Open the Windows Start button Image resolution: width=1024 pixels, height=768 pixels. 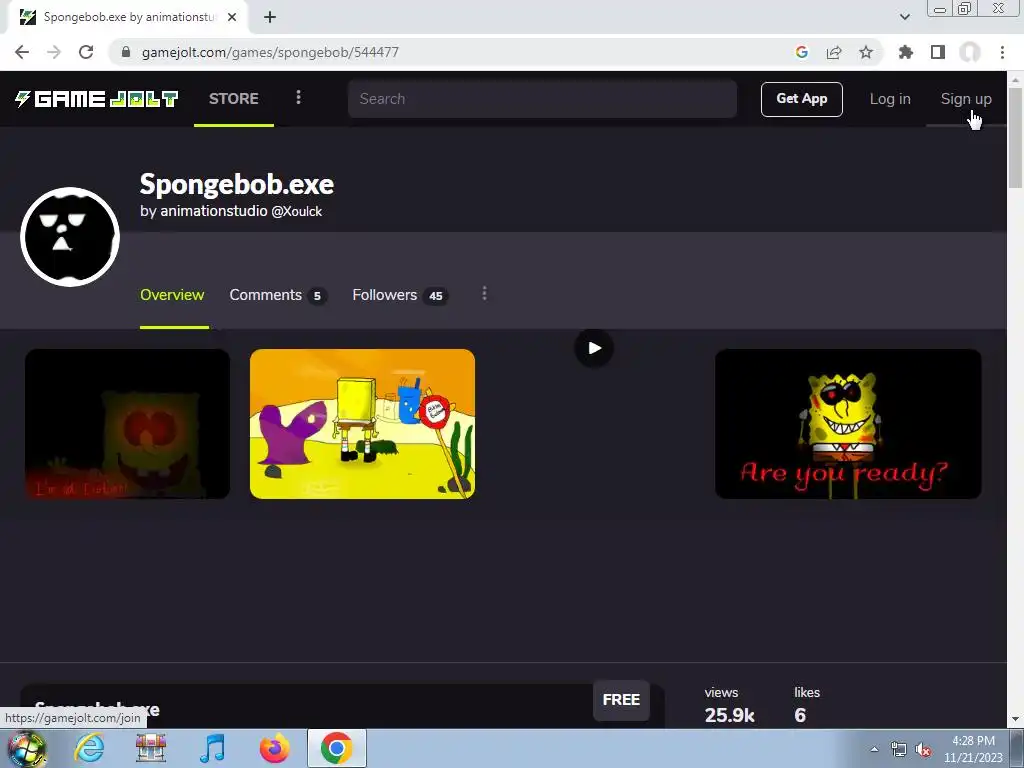point(27,748)
